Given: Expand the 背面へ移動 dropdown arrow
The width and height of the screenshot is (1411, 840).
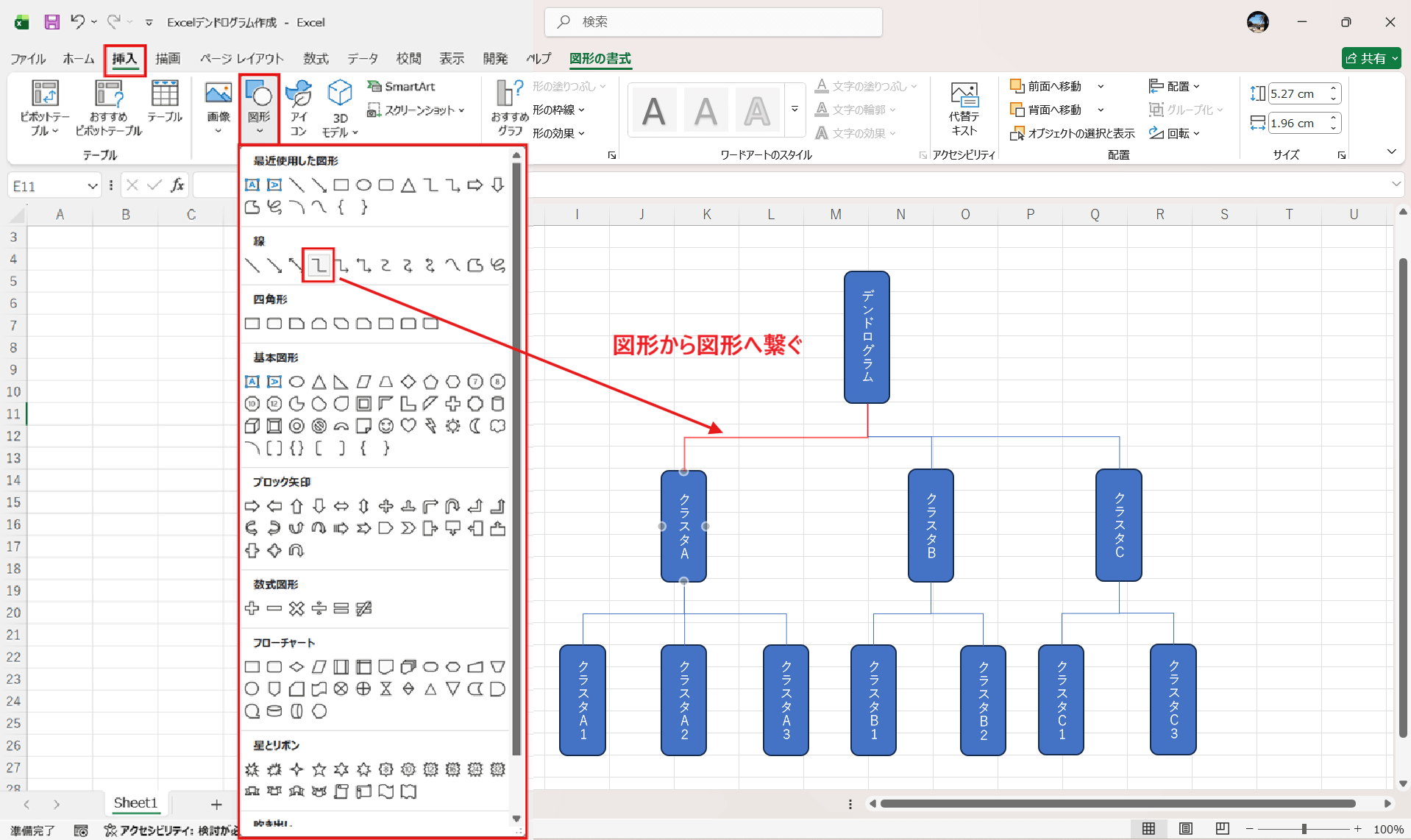Looking at the screenshot, I should (x=1101, y=110).
